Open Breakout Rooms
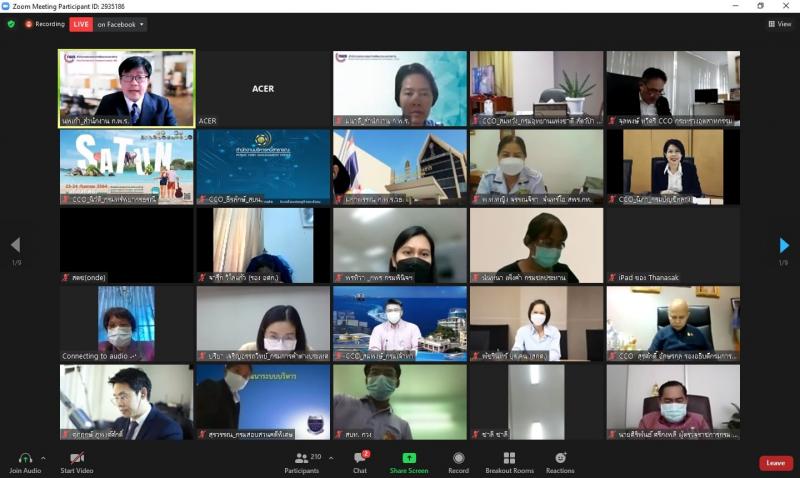800x478 pixels. 510,463
